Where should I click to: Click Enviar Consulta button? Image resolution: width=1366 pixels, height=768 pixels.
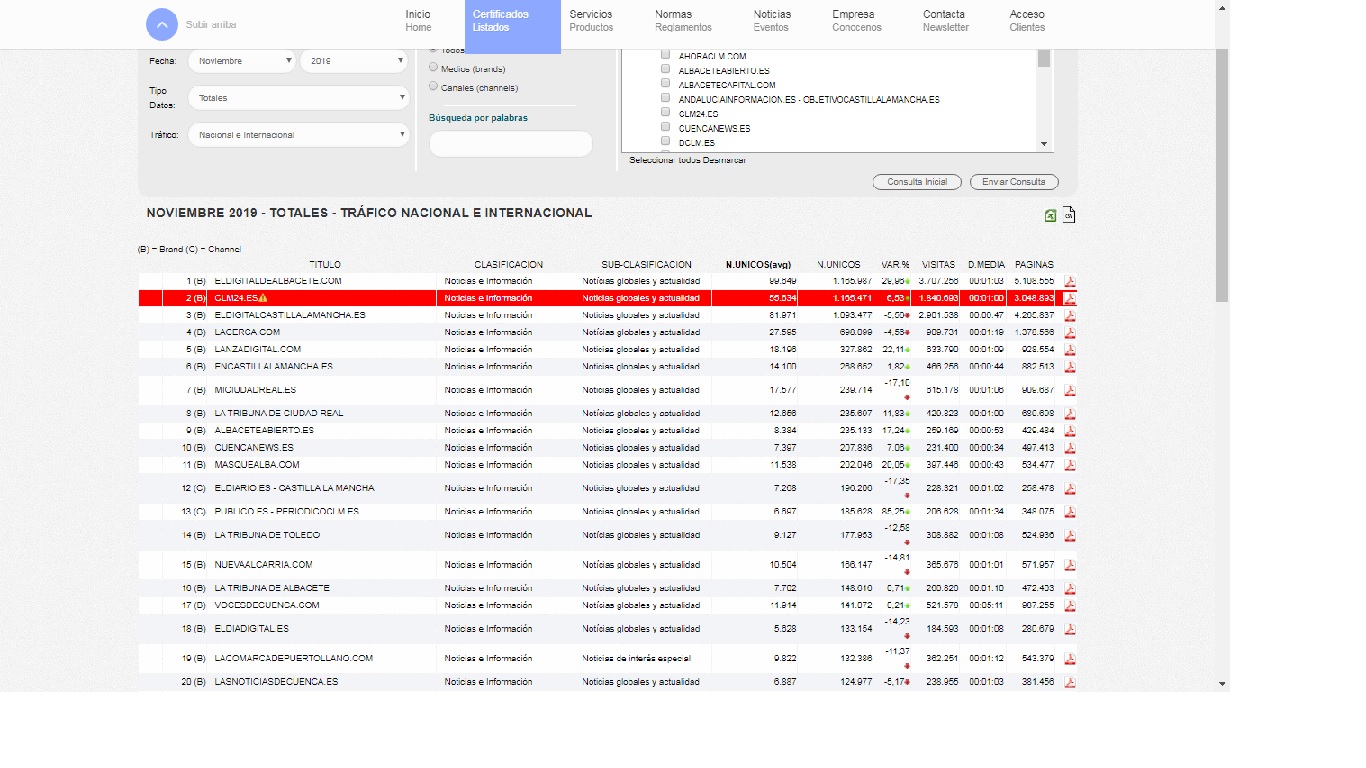point(1014,182)
